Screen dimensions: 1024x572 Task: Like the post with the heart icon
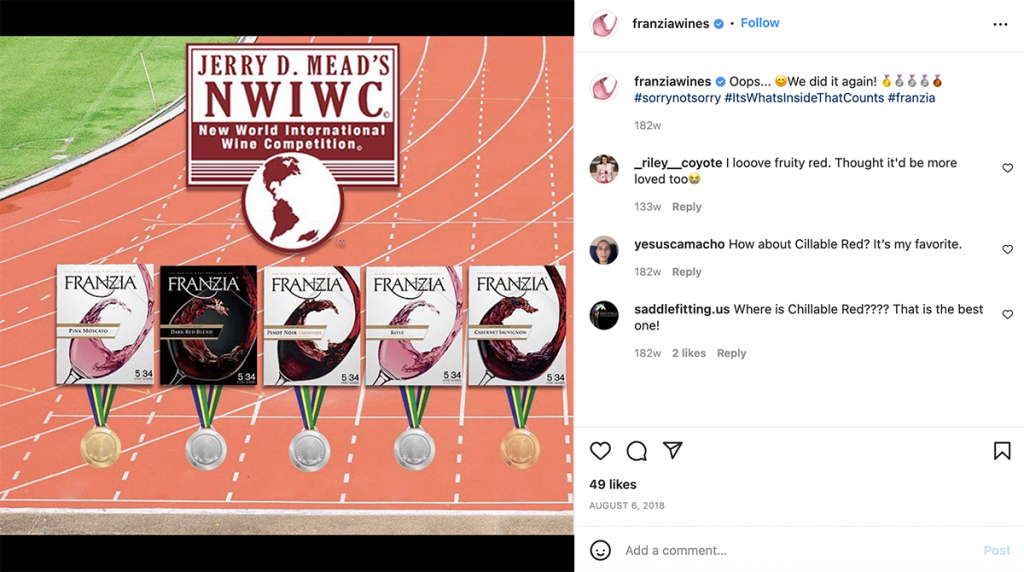(x=600, y=451)
